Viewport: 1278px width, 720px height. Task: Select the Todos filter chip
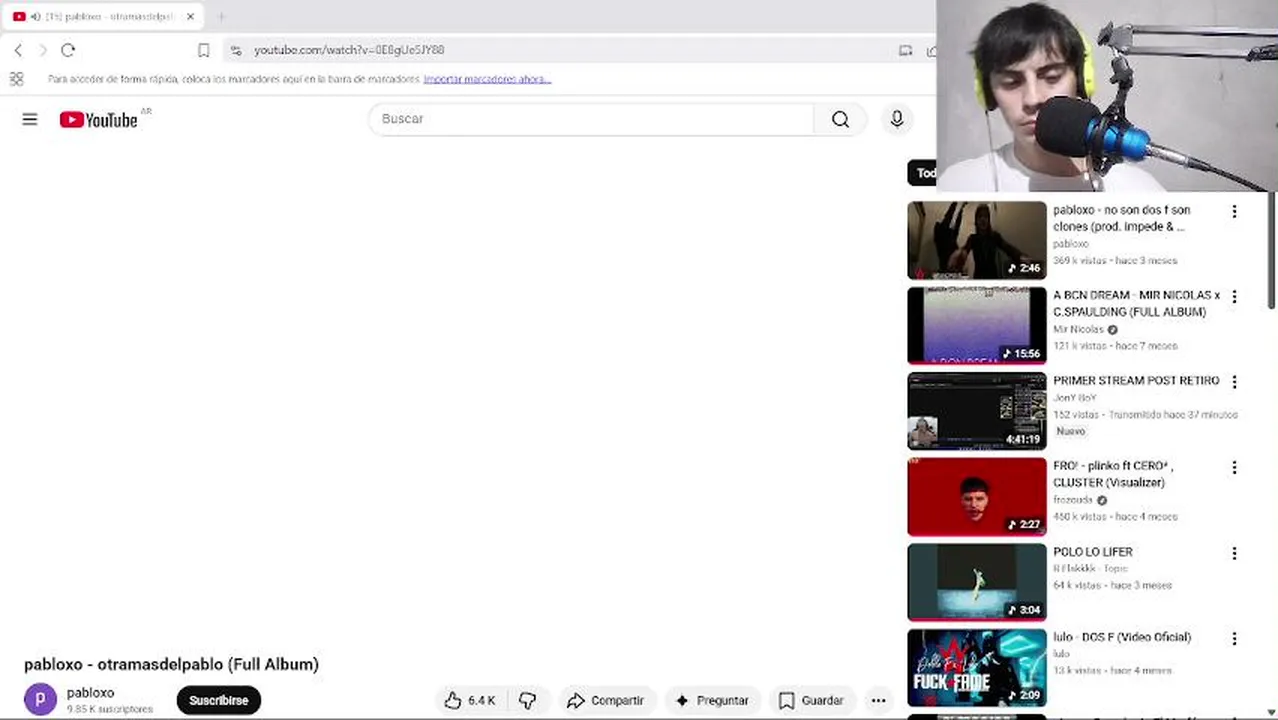point(922,173)
